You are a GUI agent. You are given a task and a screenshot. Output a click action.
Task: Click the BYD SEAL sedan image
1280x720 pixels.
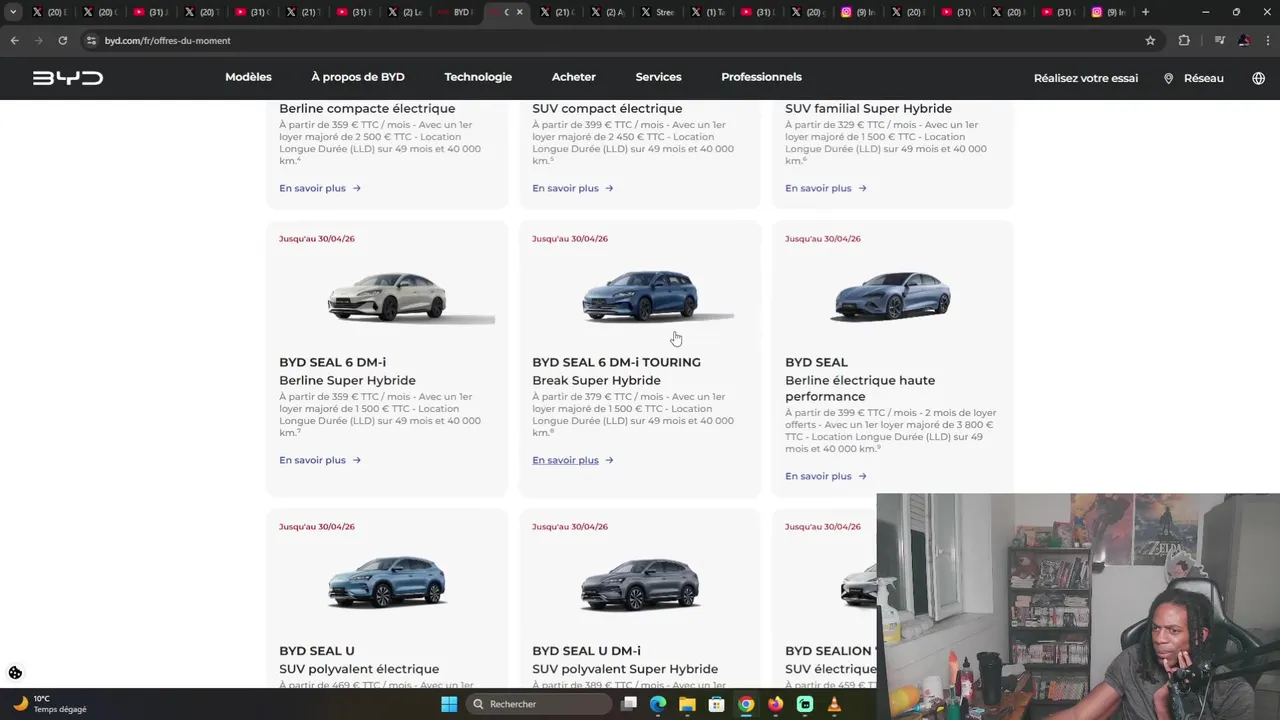893,297
